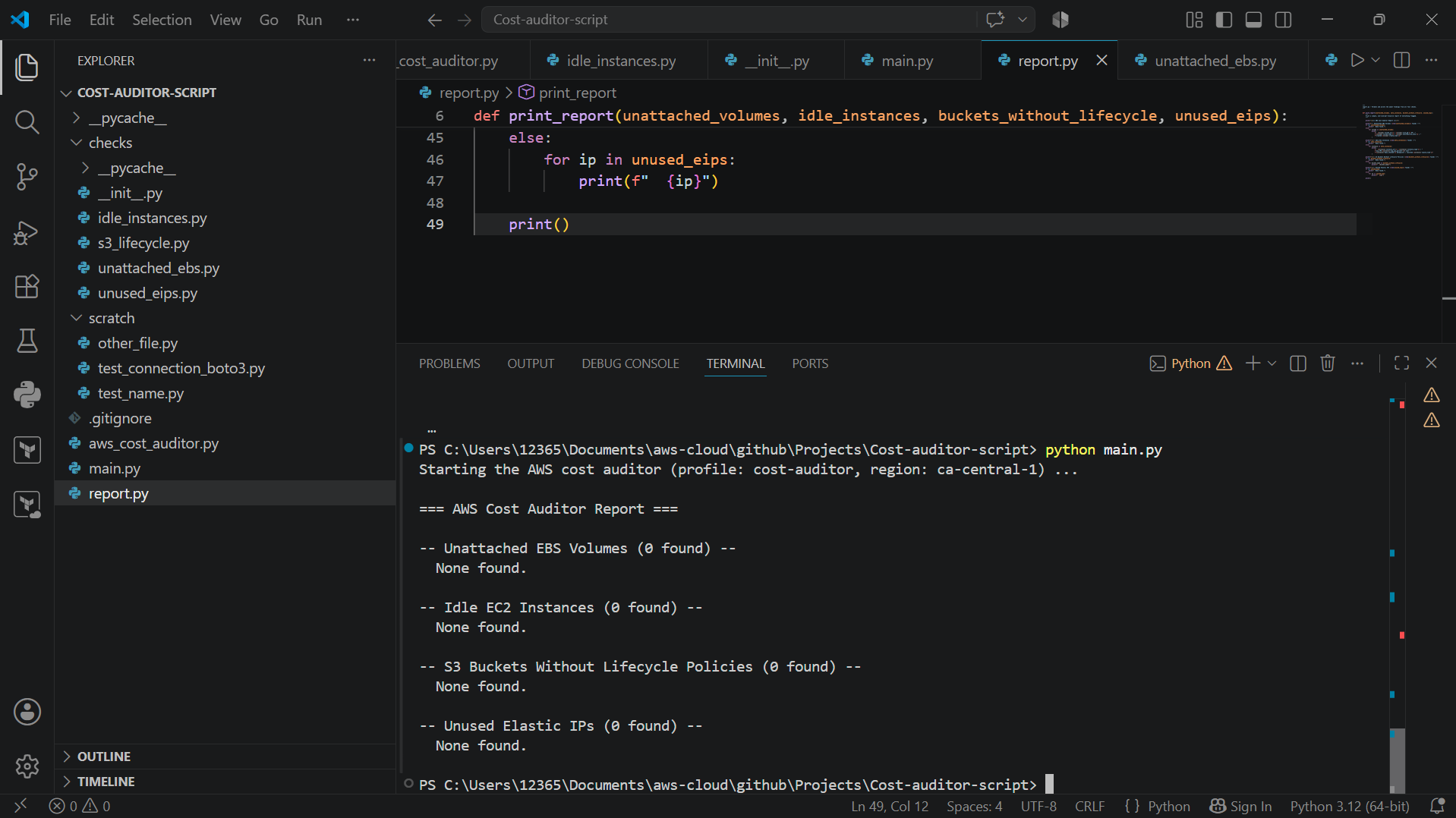The width and height of the screenshot is (1456, 818).
Task: Open editor More Actions ellipsis
Action: (x=1431, y=60)
